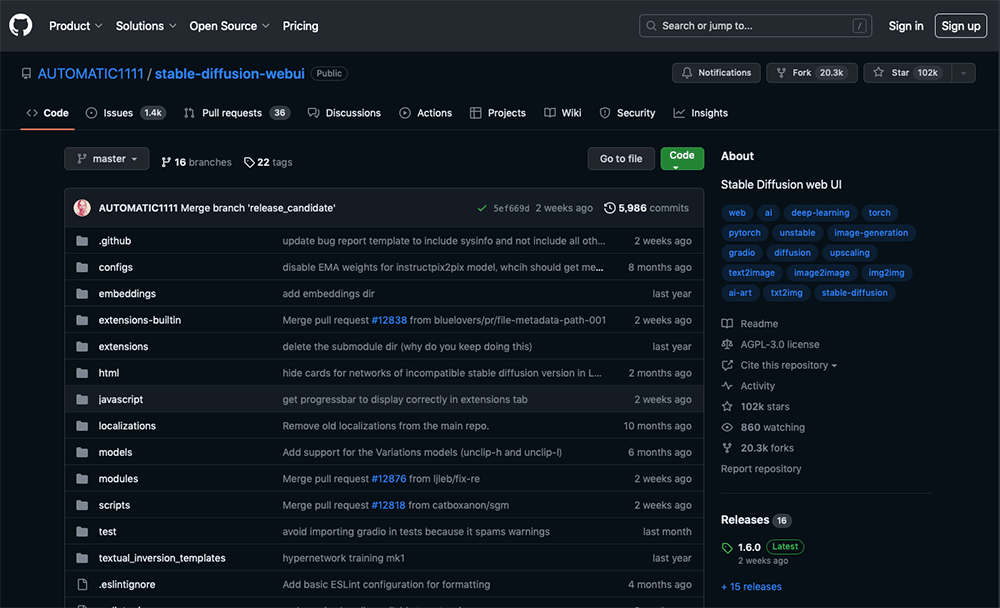The width and height of the screenshot is (1000, 608).
Task: Click the green commit status checkmark
Action: (482, 208)
